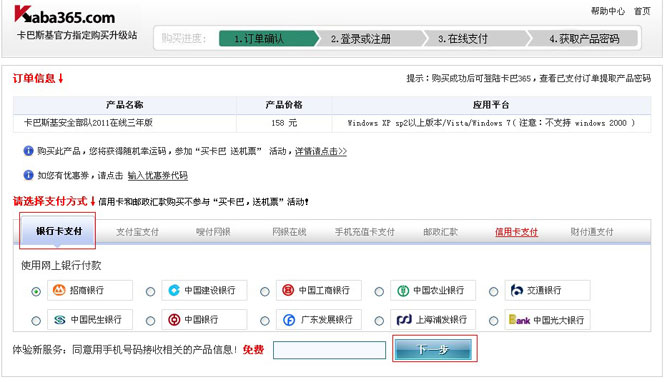Click the Kaba365.com logo
Viewport: 667px width, 382px height.
pos(65,14)
